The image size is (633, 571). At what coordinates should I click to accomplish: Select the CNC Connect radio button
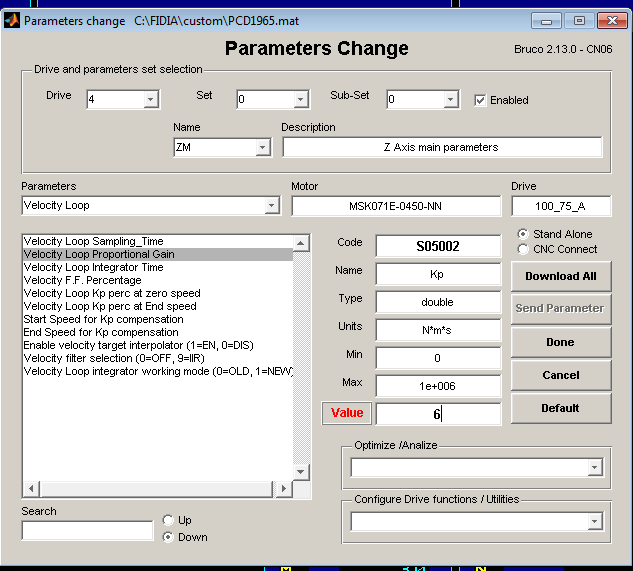click(x=522, y=249)
